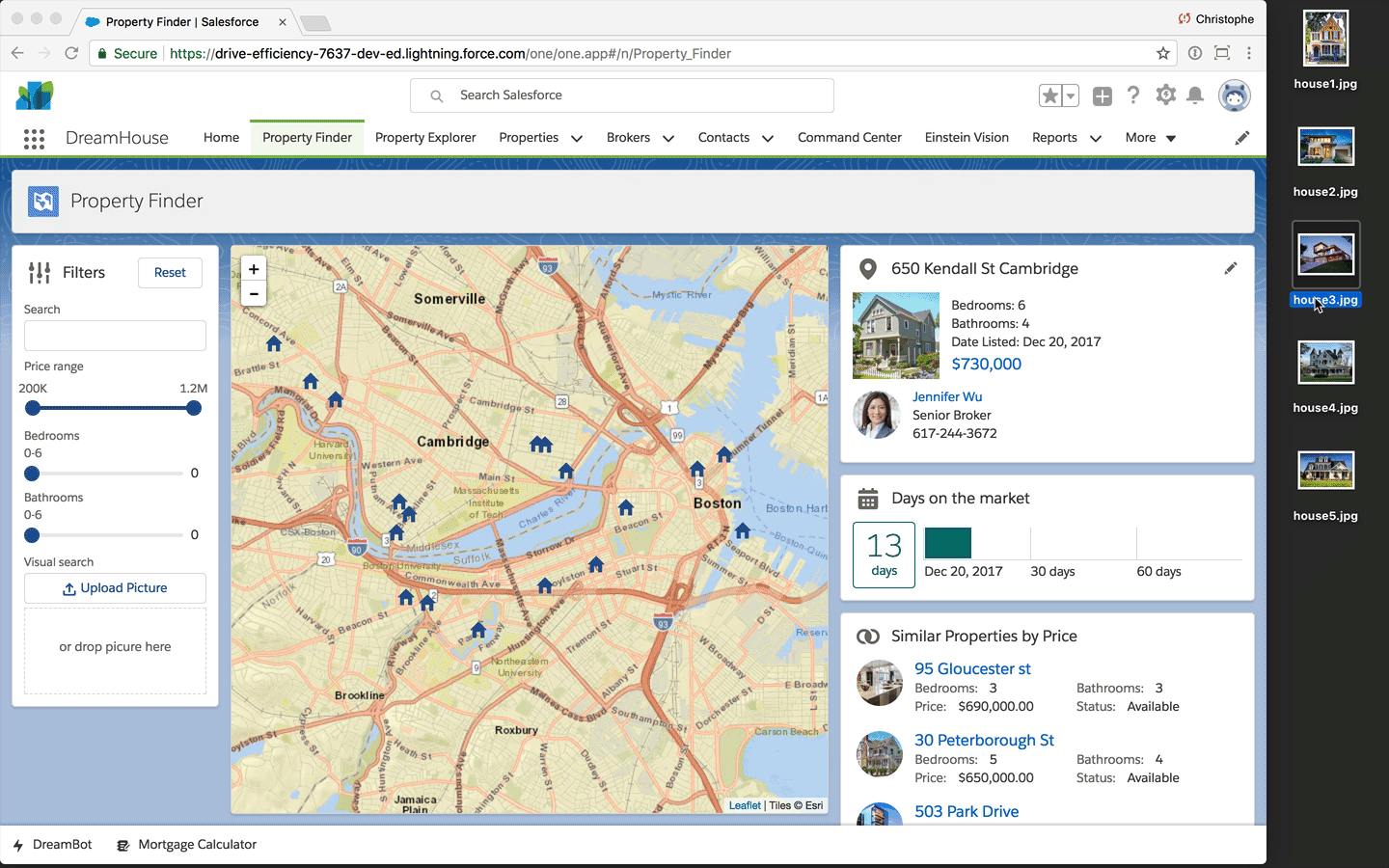The height and width of the screenshot is (868, 1389).
Task: Expand the Properties tab dropdown
Action: [577, 139]
